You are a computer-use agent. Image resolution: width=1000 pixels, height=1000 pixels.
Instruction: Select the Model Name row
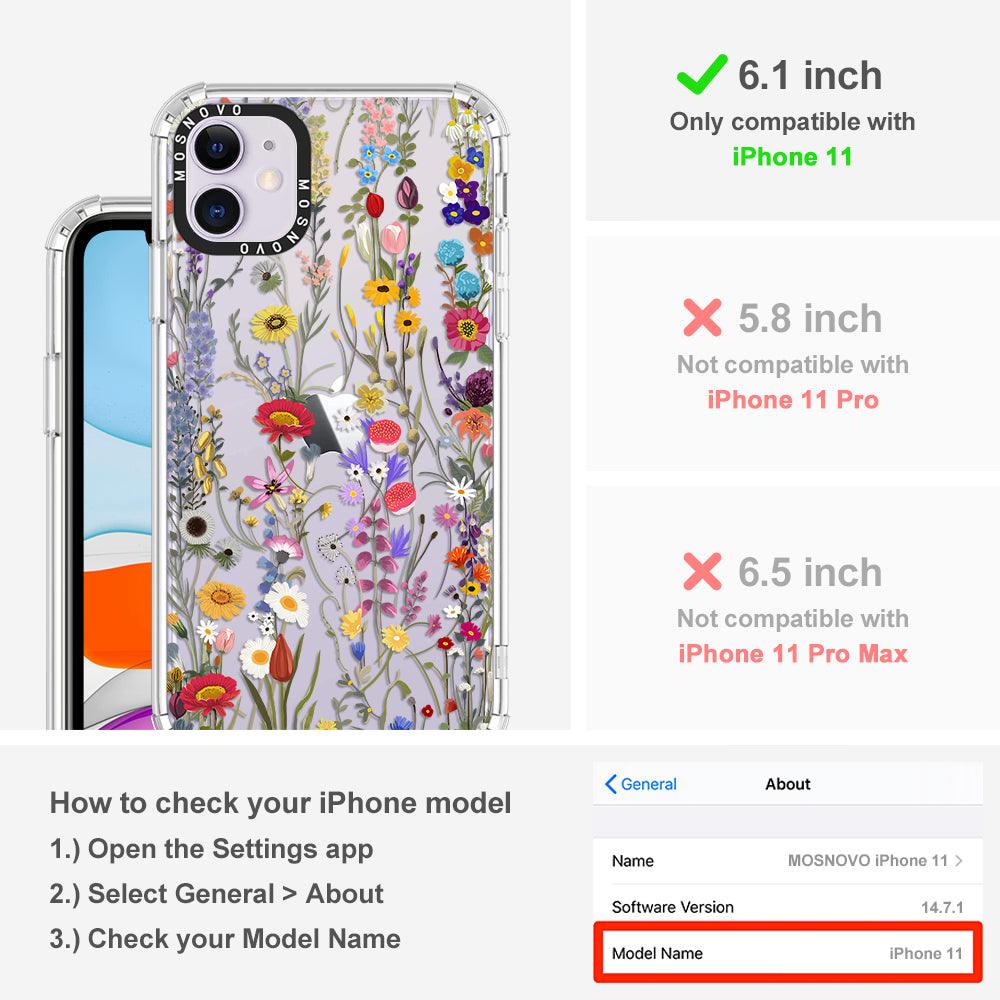coord(788,953)
